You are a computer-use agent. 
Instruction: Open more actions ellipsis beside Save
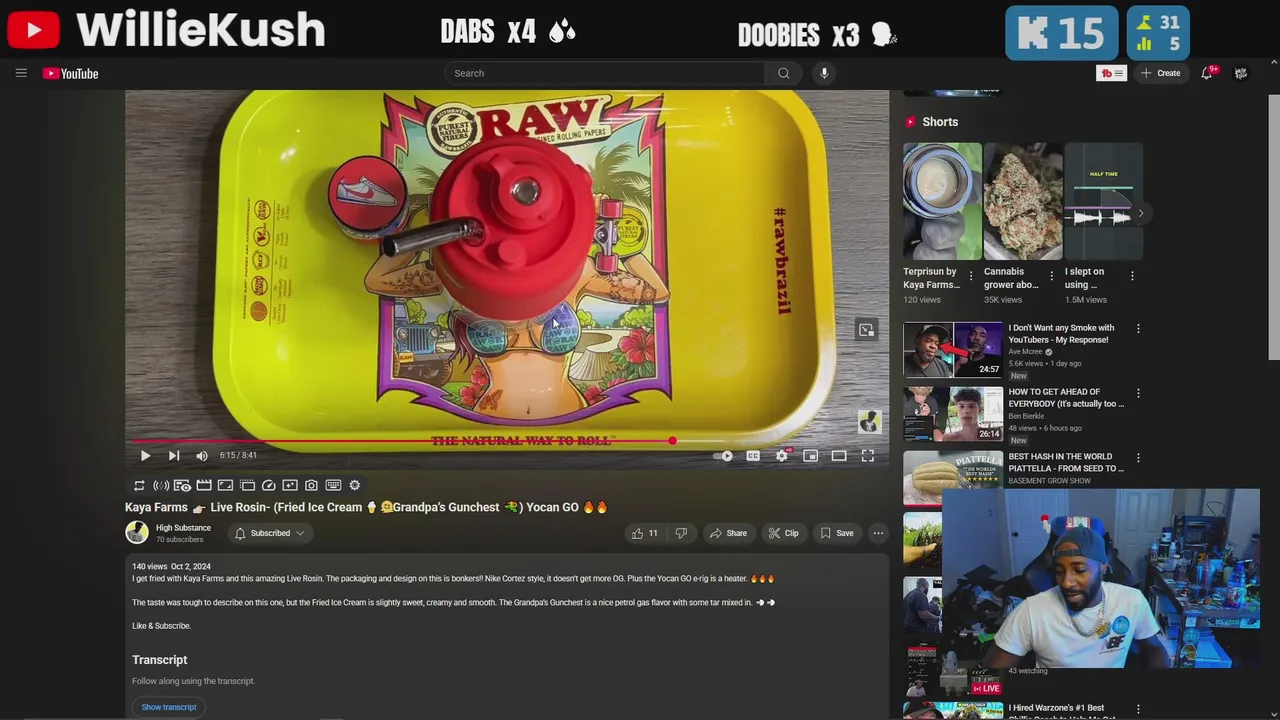(x=878, y=533)
